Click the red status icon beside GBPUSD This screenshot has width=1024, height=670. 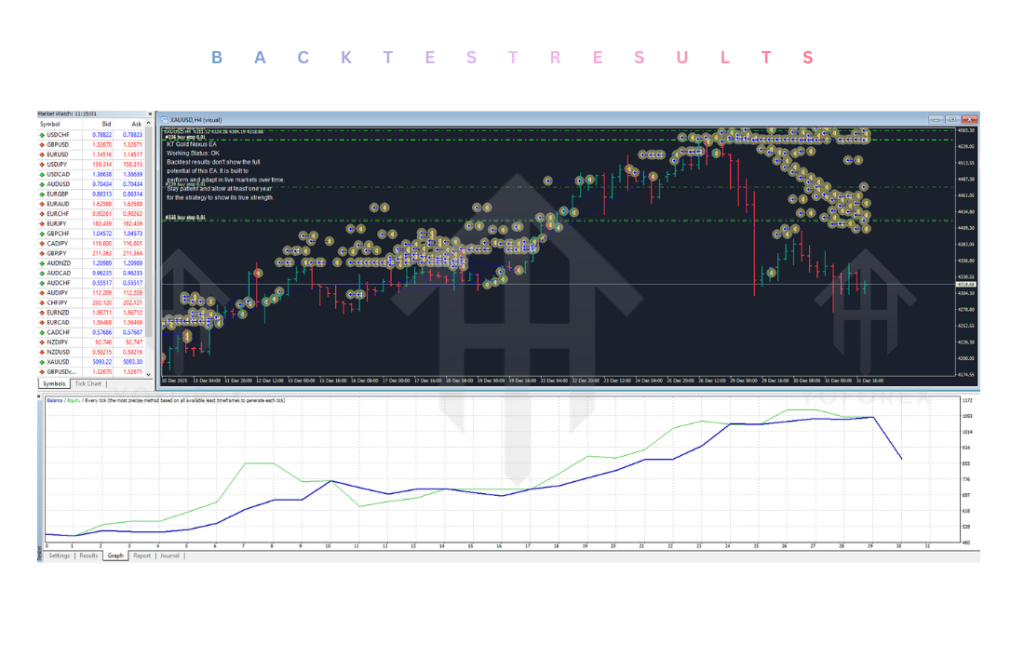44,146
